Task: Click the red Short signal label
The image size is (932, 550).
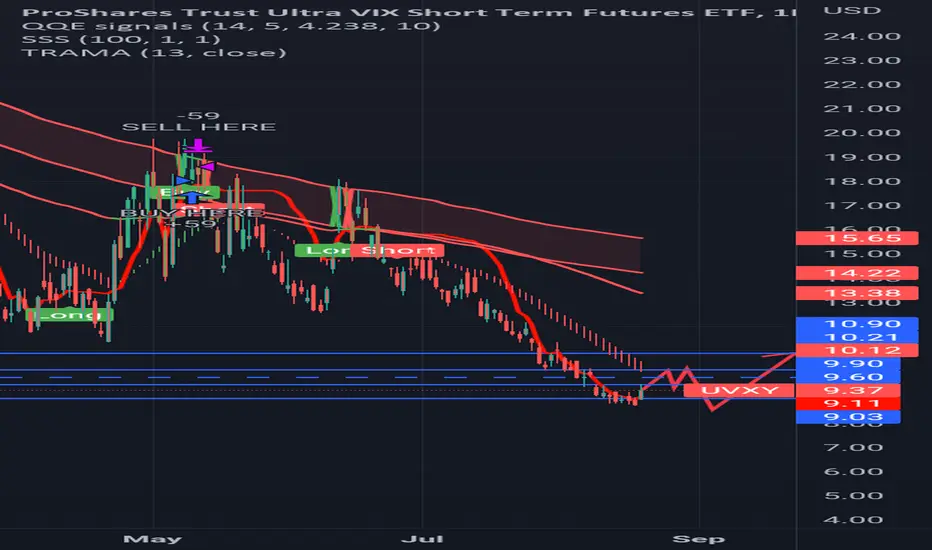Action: coord(397,251)
